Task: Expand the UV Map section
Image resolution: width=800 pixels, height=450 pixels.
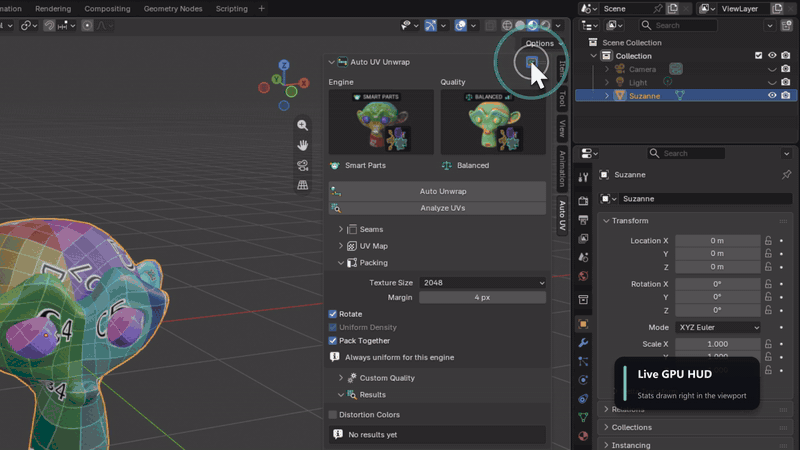Action: 341,246
